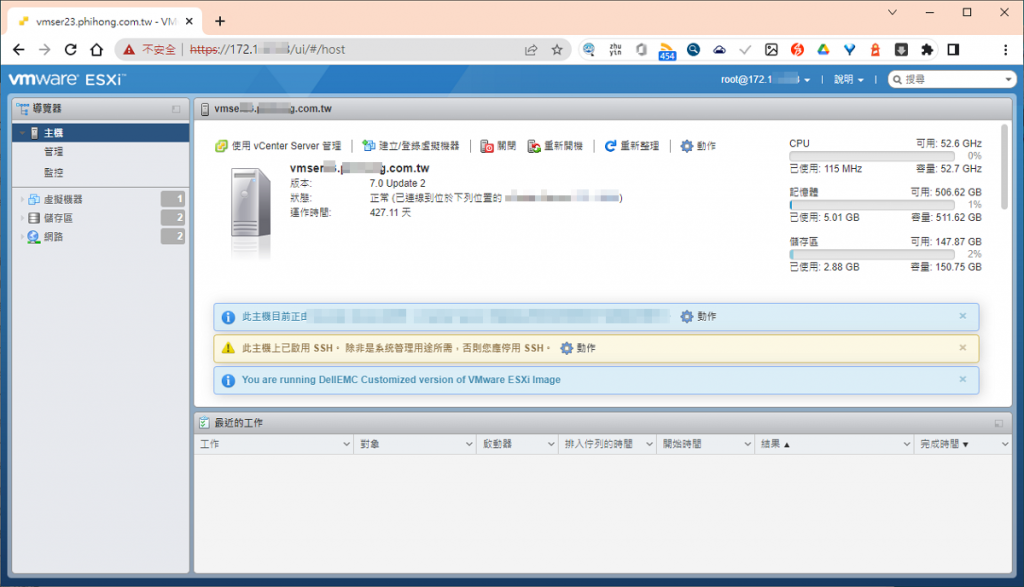1024x587 pixels.
Task: Click the Google Drive extension icon
Action: point(823,50)
